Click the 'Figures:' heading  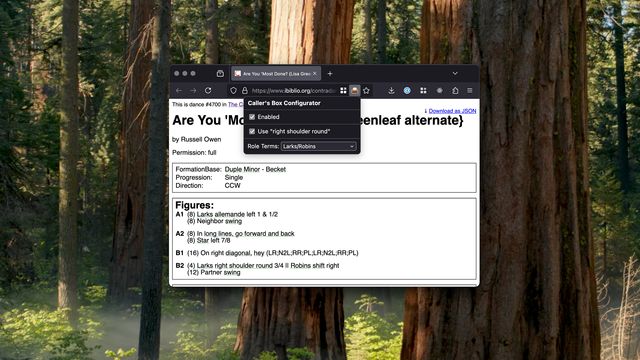(x=194, y=205)
